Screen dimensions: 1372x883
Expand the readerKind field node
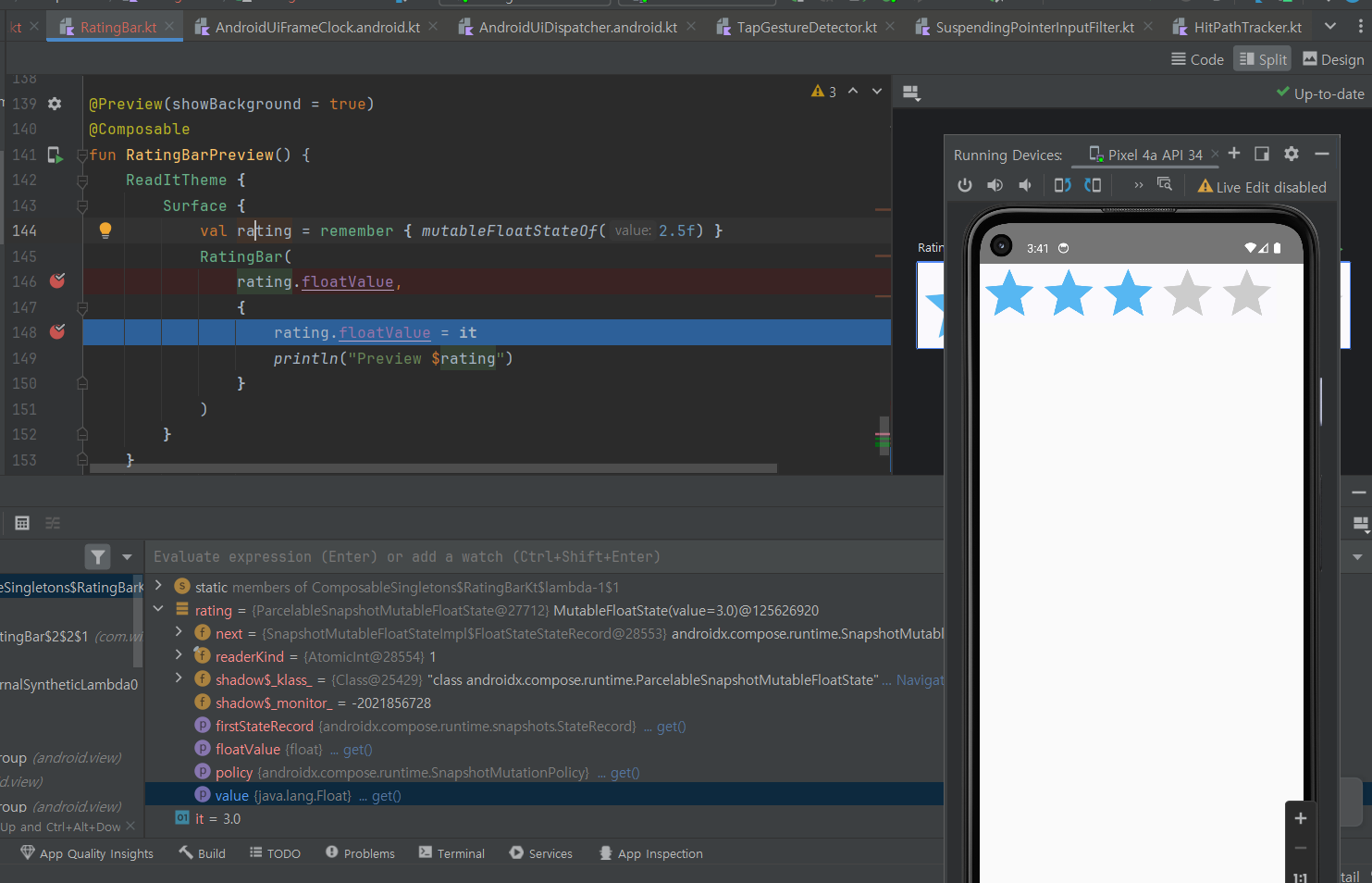(179, 655)
